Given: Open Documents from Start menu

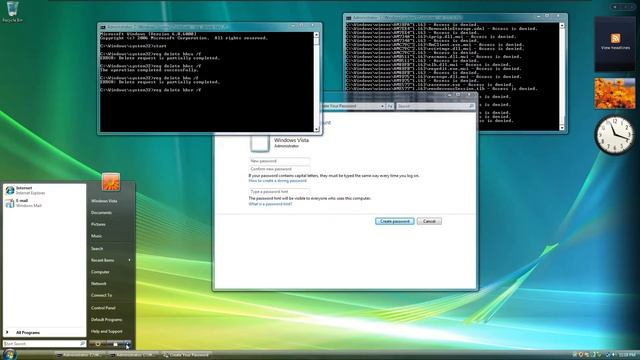Looking at the screenshot, I should pos(101,213).
